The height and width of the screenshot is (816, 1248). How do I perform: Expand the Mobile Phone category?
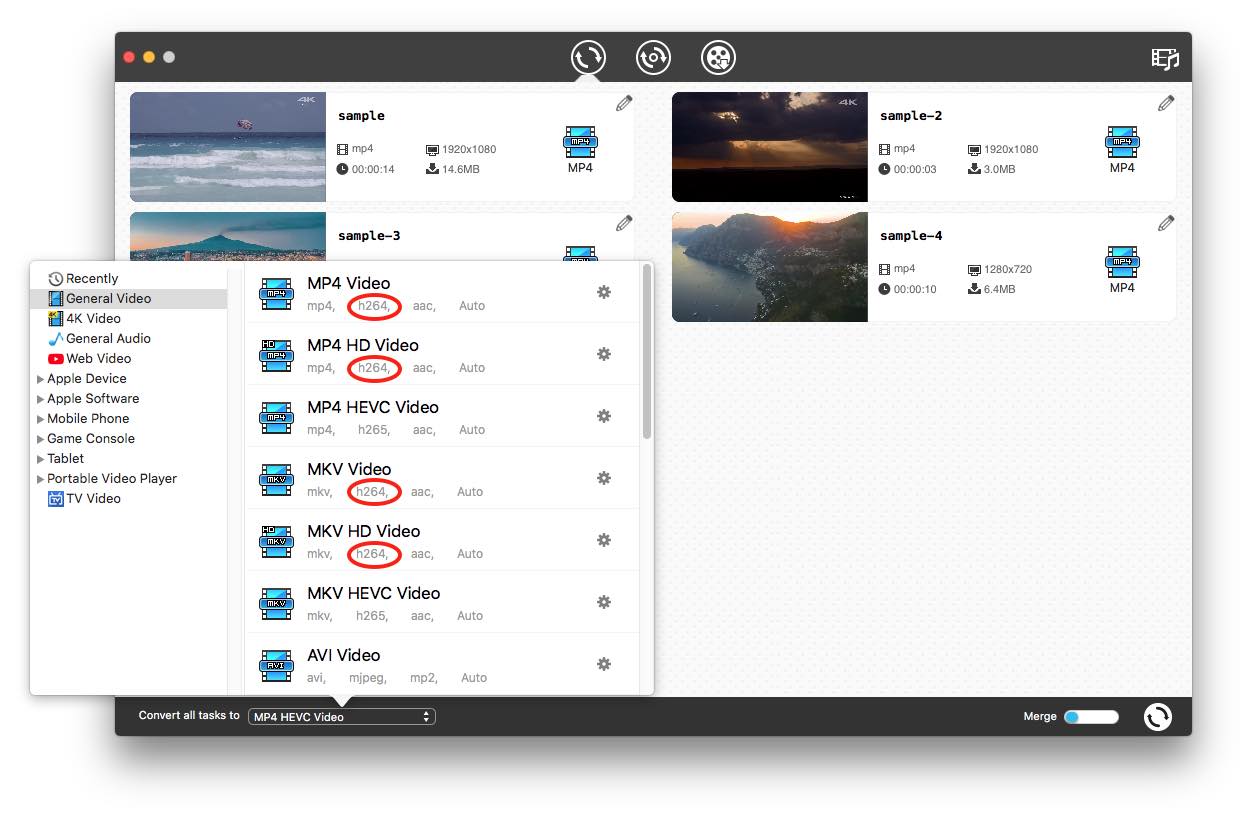click(x=88, y=418)
